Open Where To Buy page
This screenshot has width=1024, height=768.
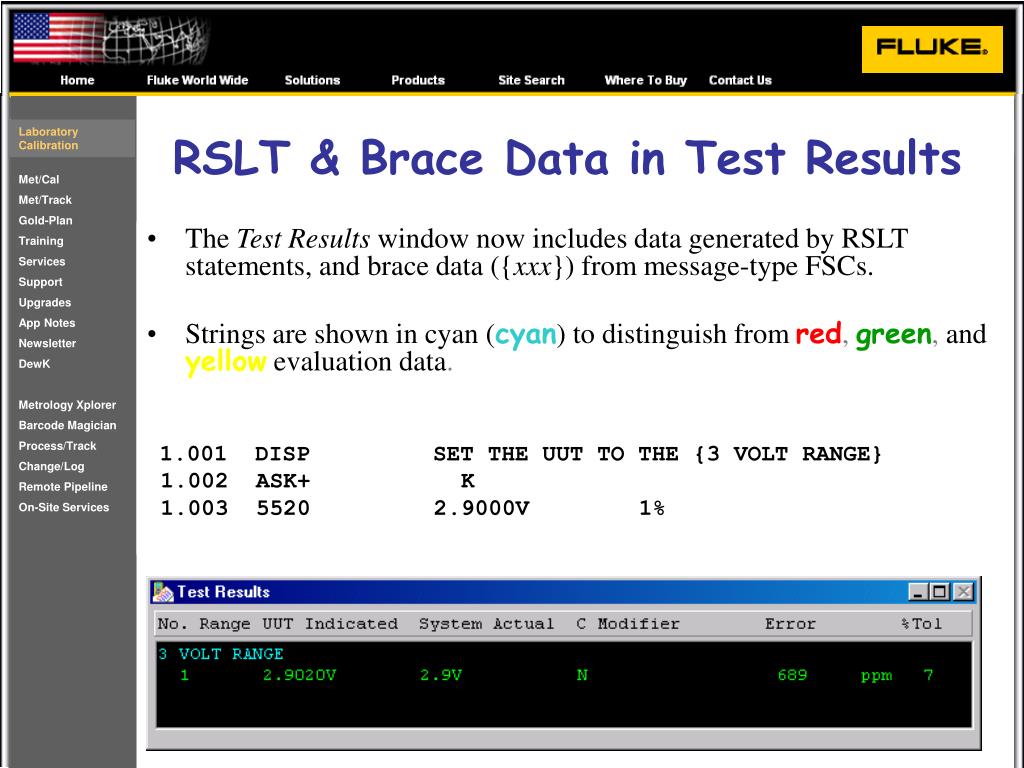tap(645, 80)
